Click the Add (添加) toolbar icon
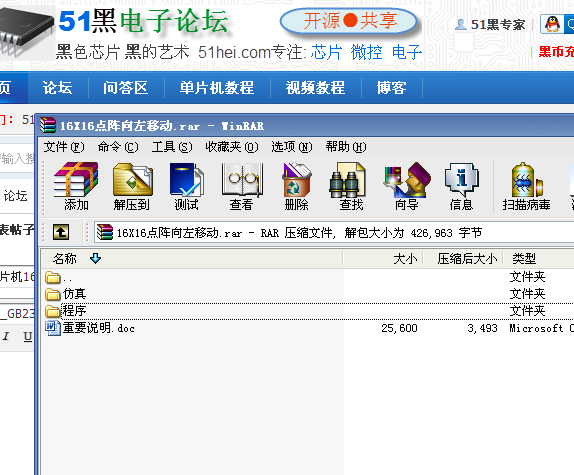574x475 pixels. pos(76,186)
